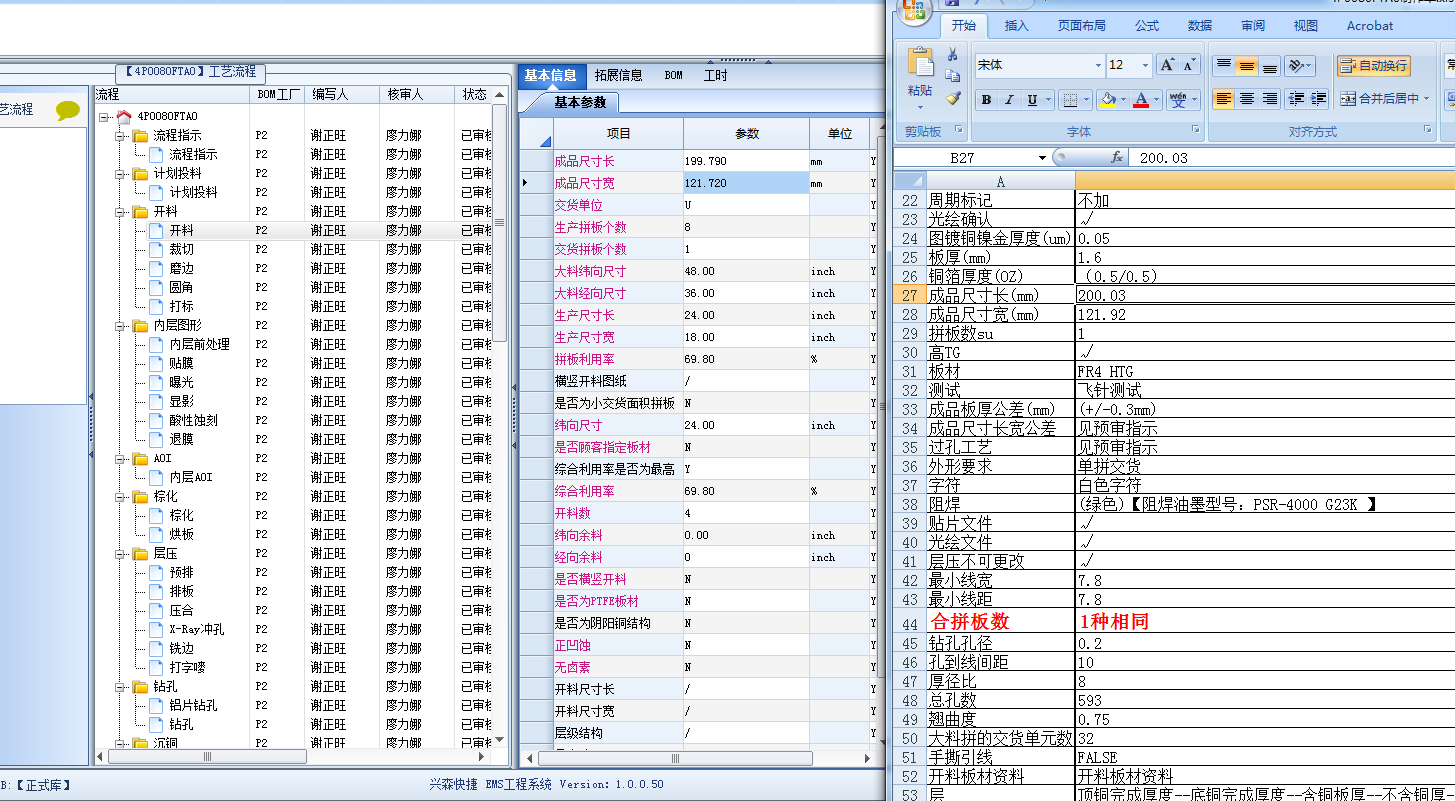Click the red home icon of 4P0080FTA0
This screenshot has width=1455, height=801.
tap(124, 116)
